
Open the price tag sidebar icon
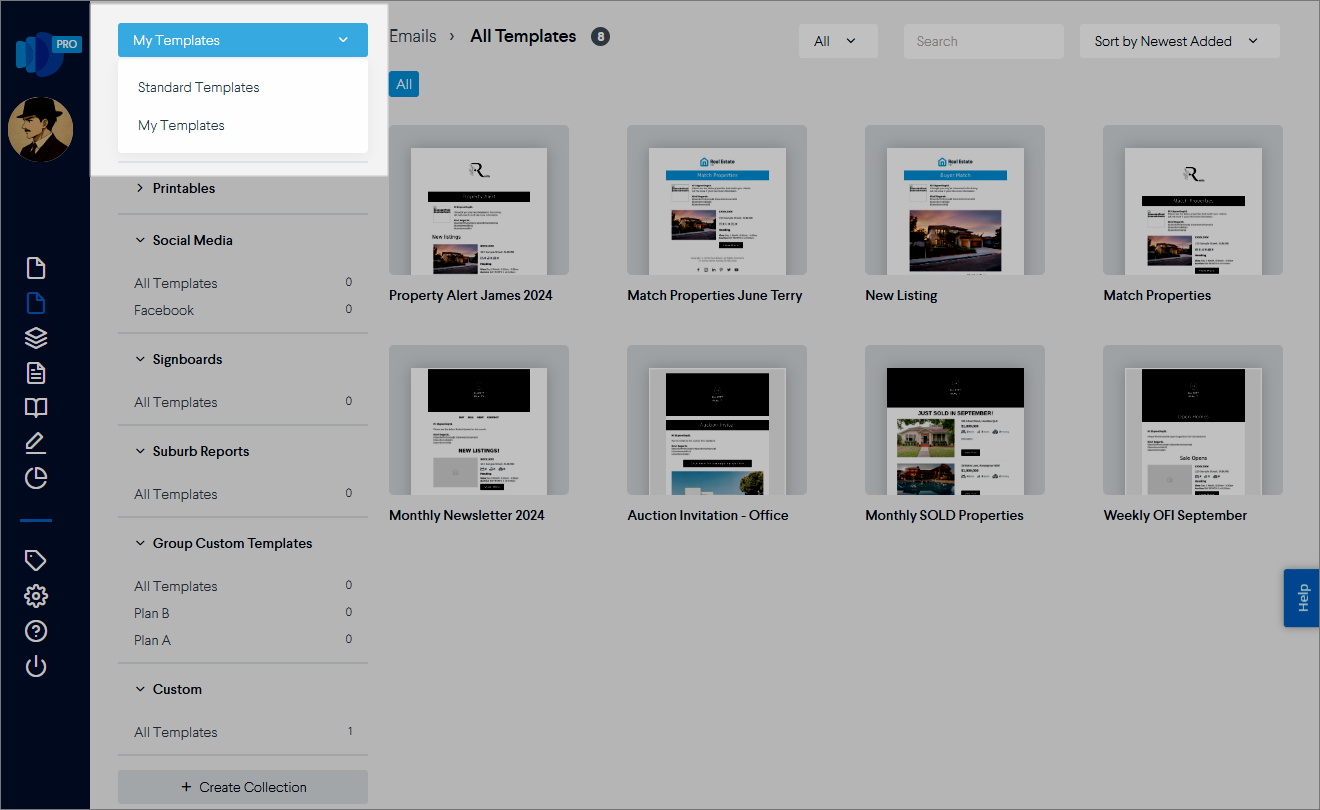click(x=36, y=560)
